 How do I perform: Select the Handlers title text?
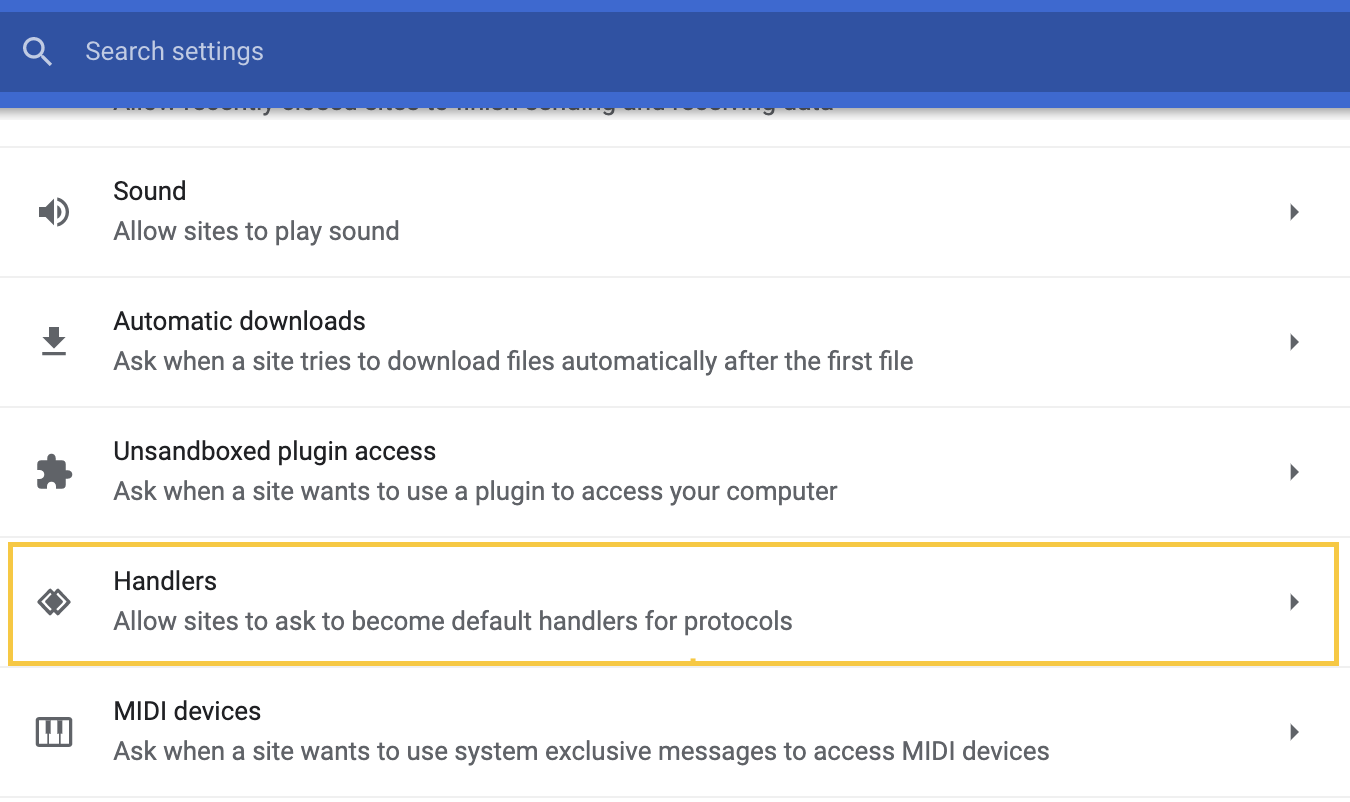(x=165, y=581)
